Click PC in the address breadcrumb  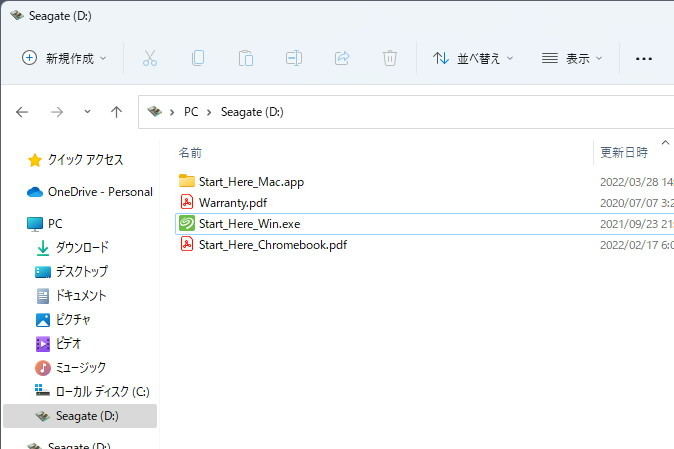coord(191,112)
